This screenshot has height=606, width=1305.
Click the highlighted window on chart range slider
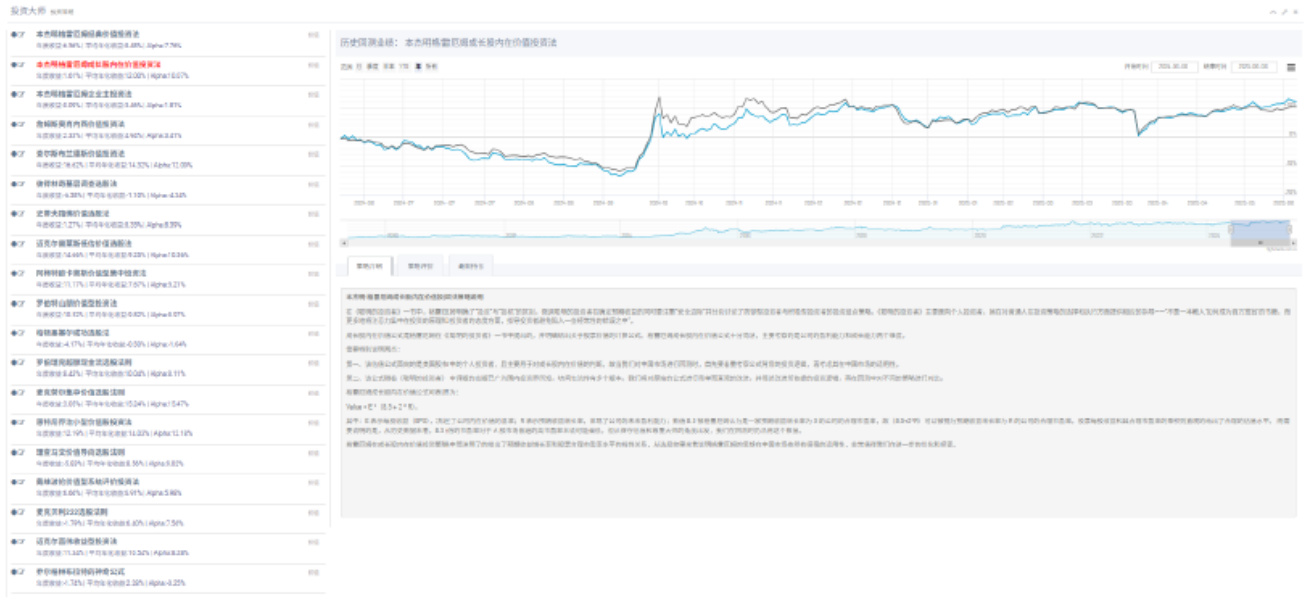coord(1258,230)
